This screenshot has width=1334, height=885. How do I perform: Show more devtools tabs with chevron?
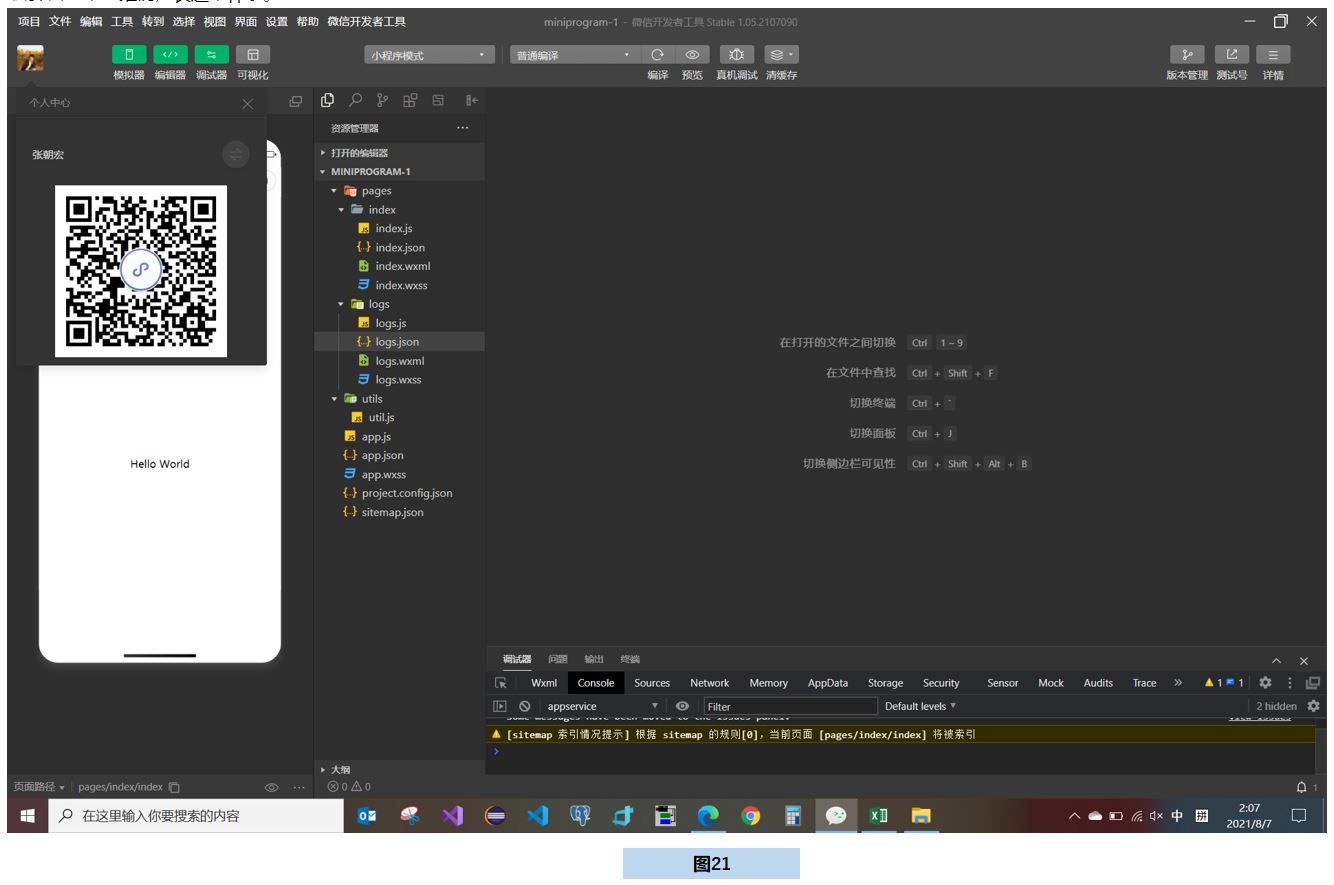[x=1178, y=683]
